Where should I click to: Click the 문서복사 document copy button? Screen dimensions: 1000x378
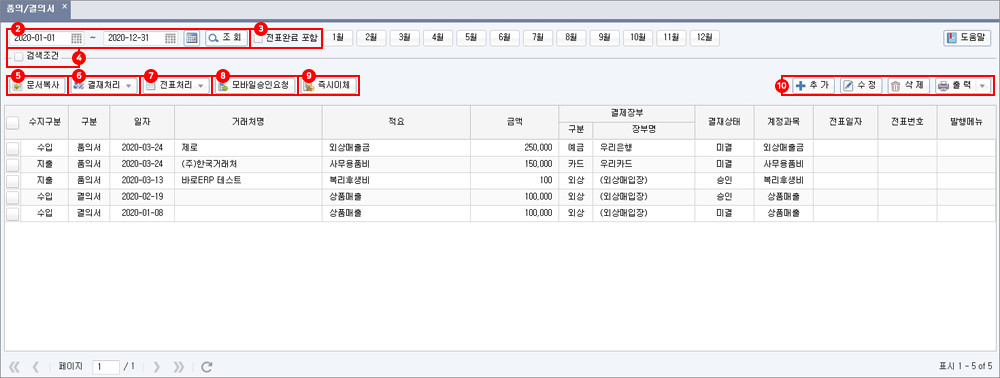pyautogui.click(x=38, y=85)
